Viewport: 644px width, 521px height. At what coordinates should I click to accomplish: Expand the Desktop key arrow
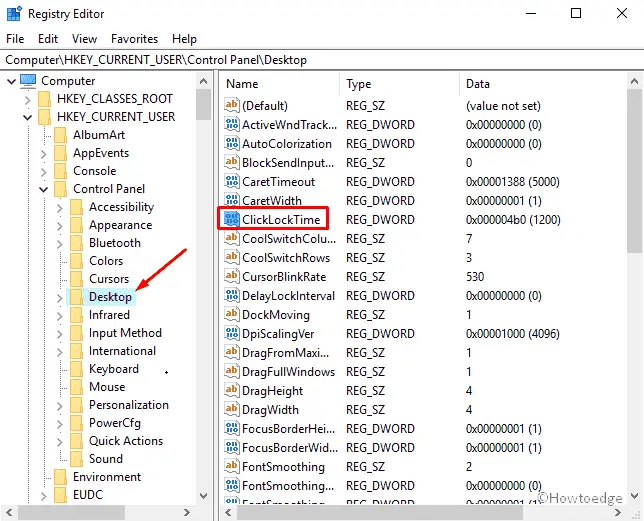coord(60,297)
